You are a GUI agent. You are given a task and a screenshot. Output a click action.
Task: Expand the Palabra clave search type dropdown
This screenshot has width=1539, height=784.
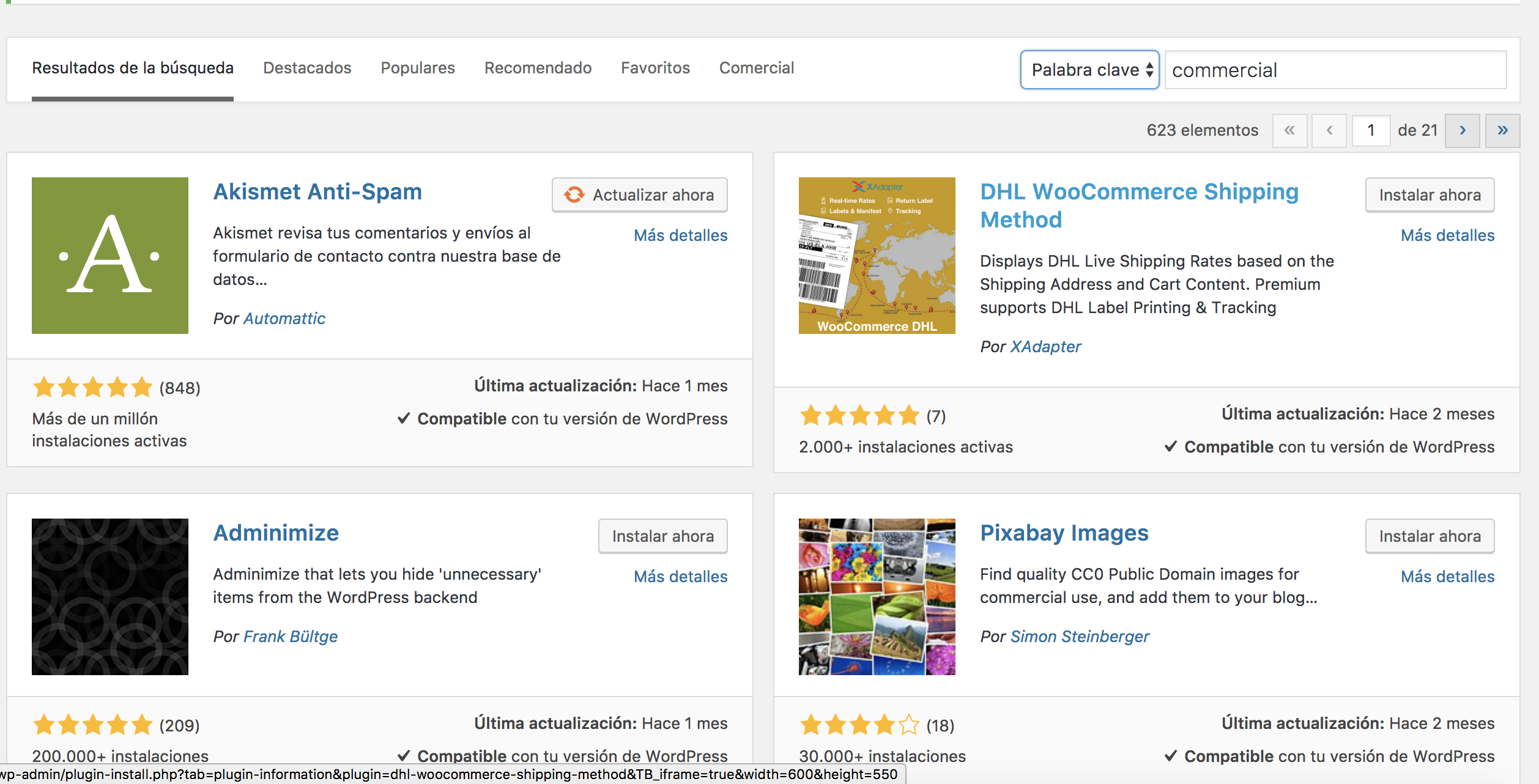1090,70
